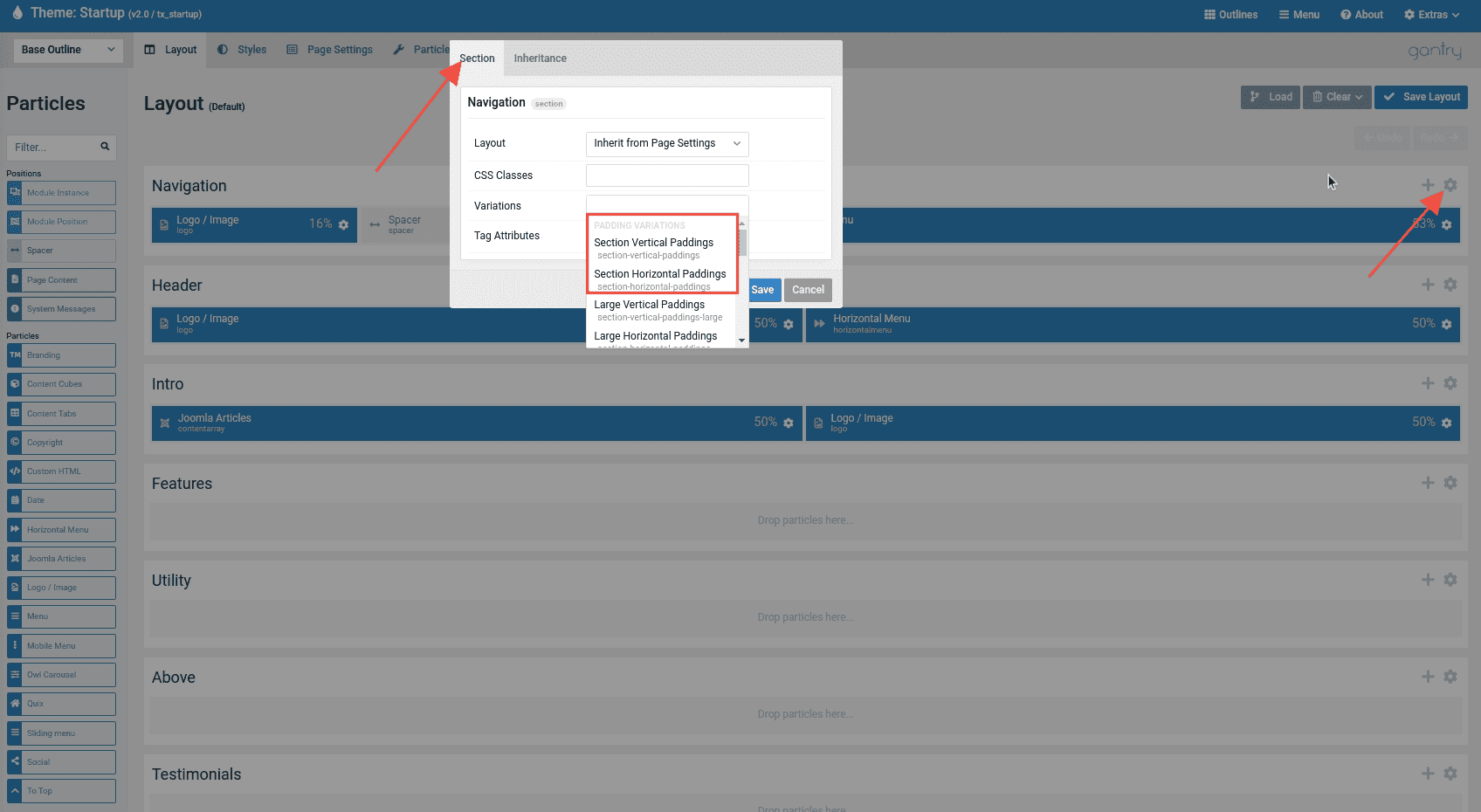Open settings gear for Joomla Articles particle
1481x812 pixels.
(x=789, y=423)
